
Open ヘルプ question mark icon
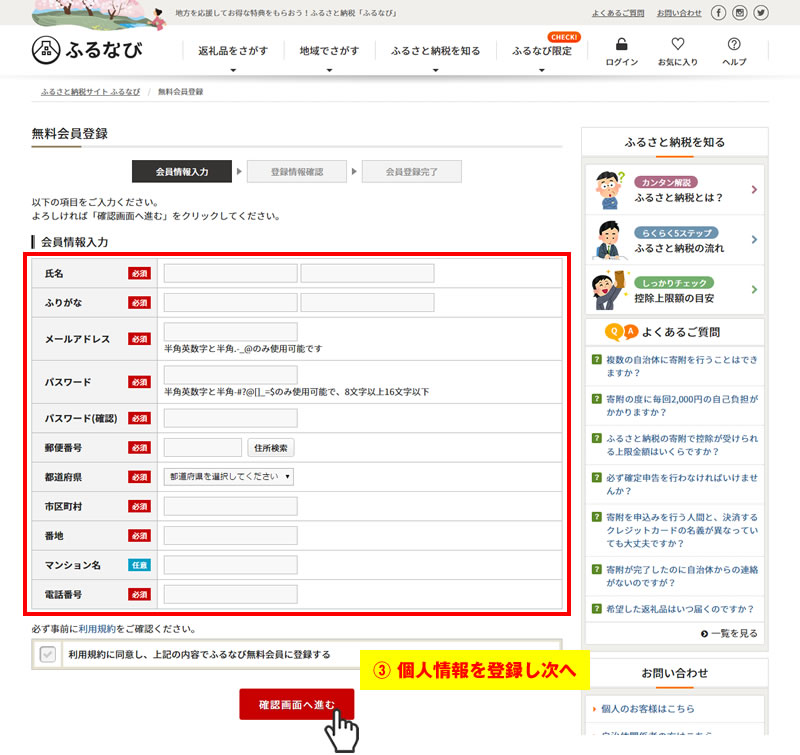point(734,44)
